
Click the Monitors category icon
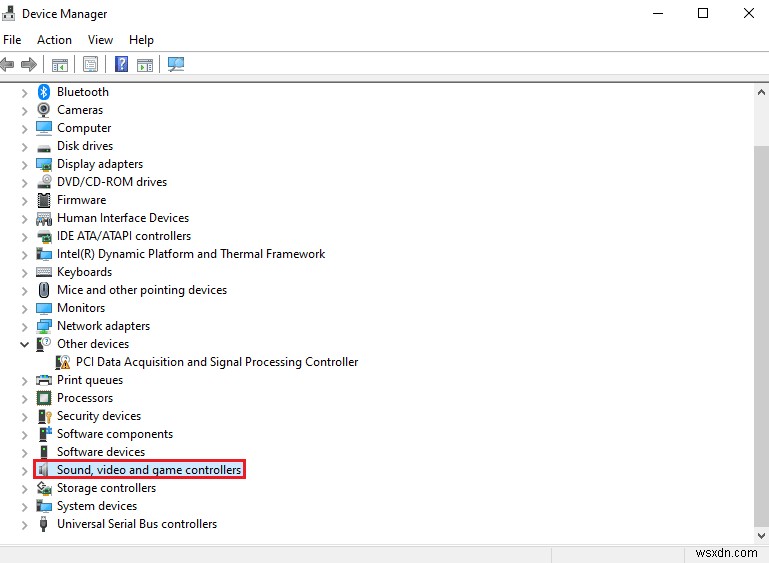point(44,308)
